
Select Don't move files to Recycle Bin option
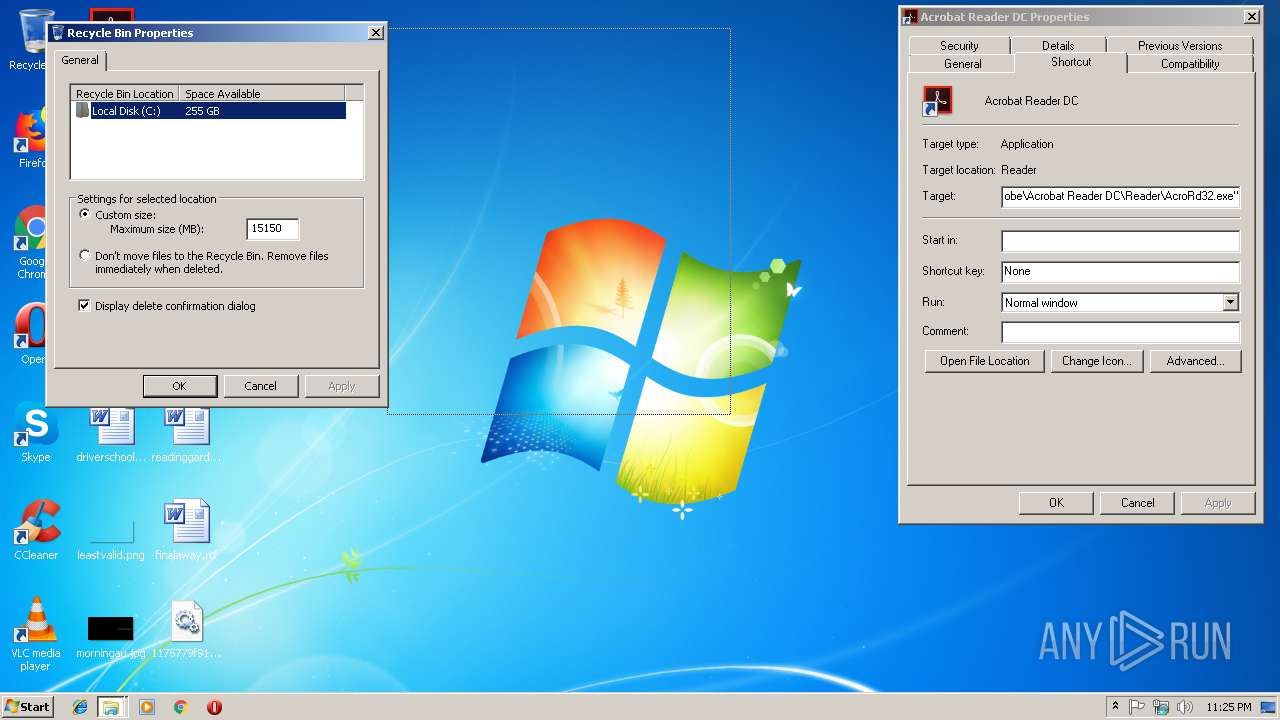point(85,256)
